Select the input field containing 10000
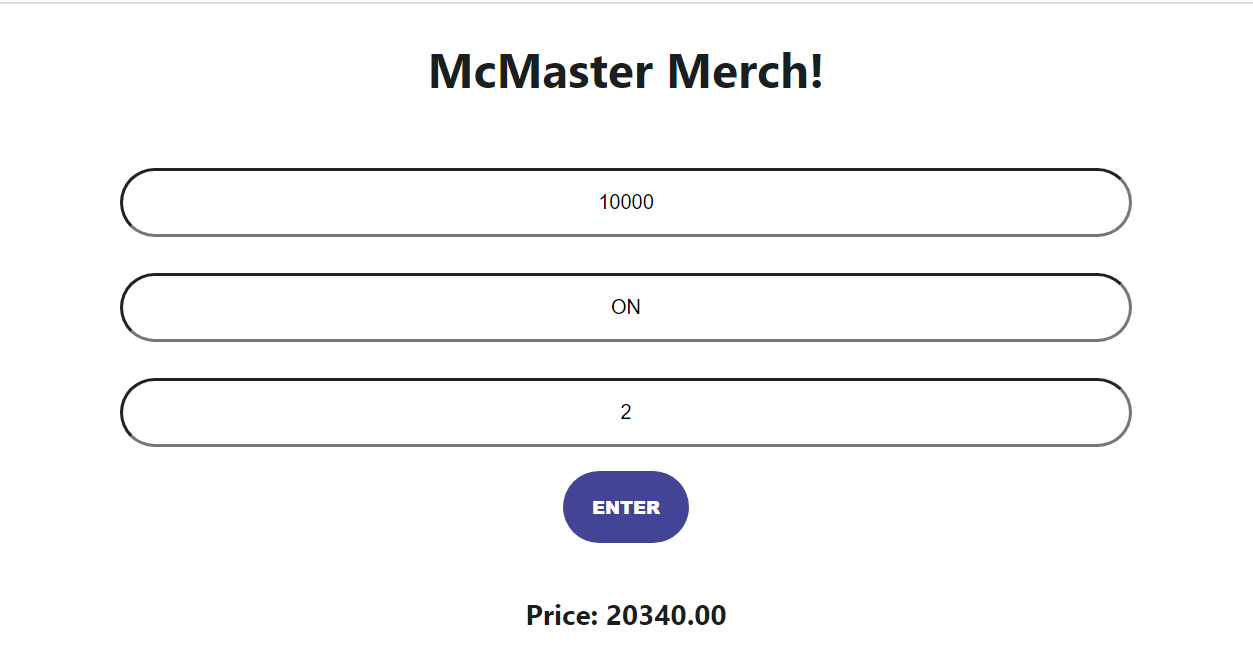Viewport: 1253px width, 667px height. [x=625, y=202]
